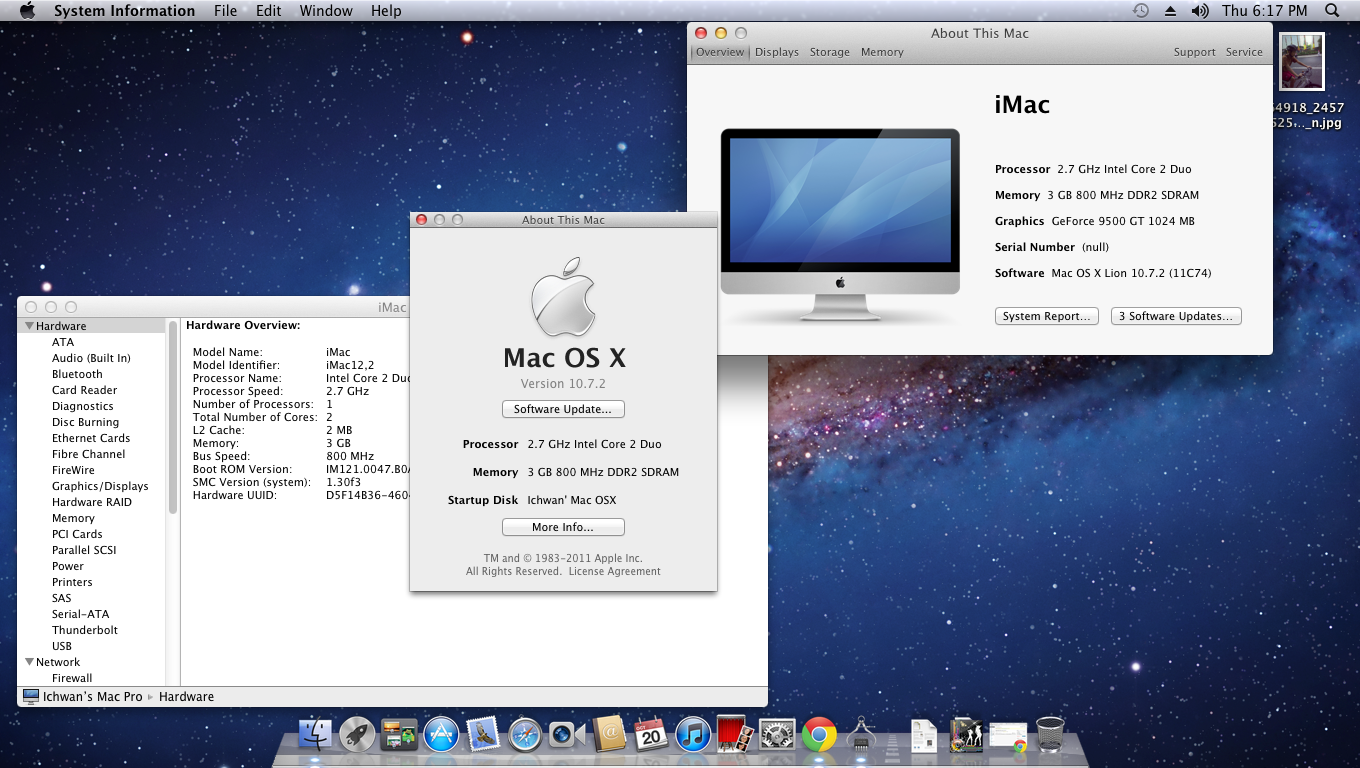
Task: Open System Preferences gear in Dock
Action: (x=777, y=736)
